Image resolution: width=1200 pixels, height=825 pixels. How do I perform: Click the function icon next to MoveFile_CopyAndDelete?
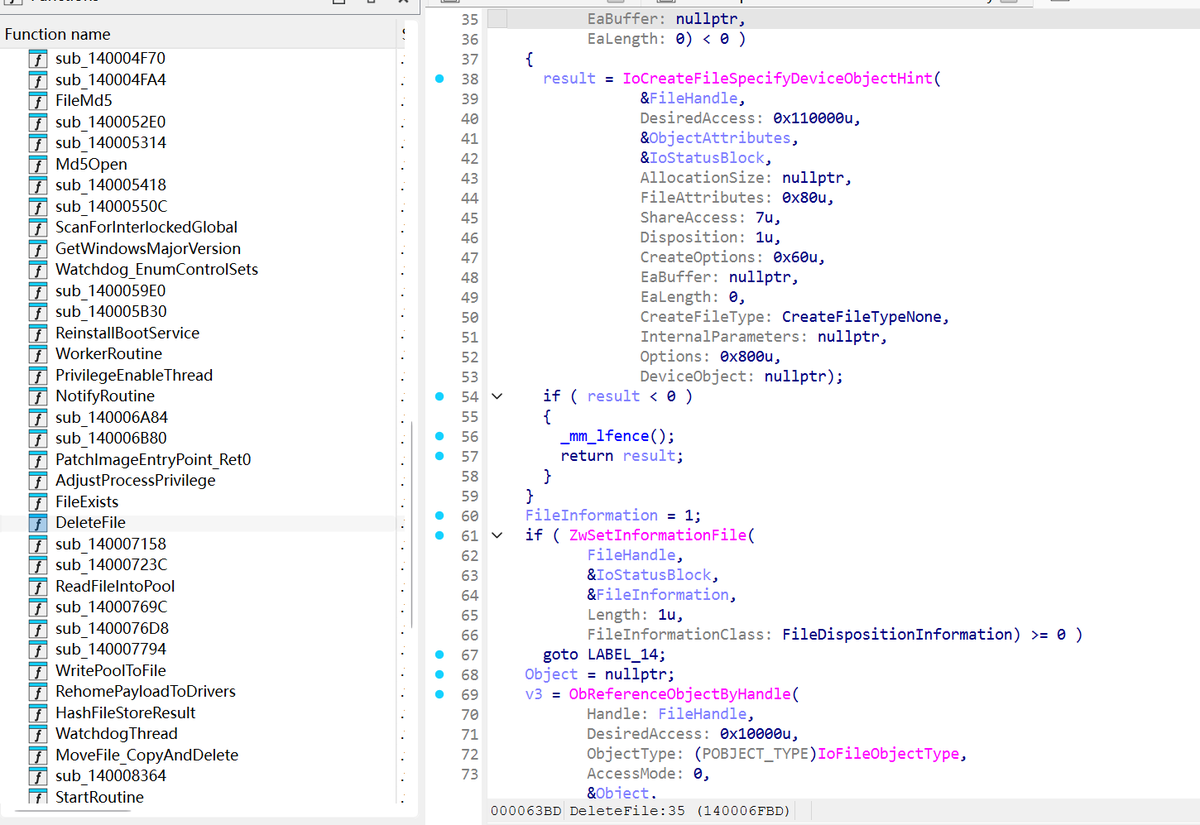pos(38,755)
